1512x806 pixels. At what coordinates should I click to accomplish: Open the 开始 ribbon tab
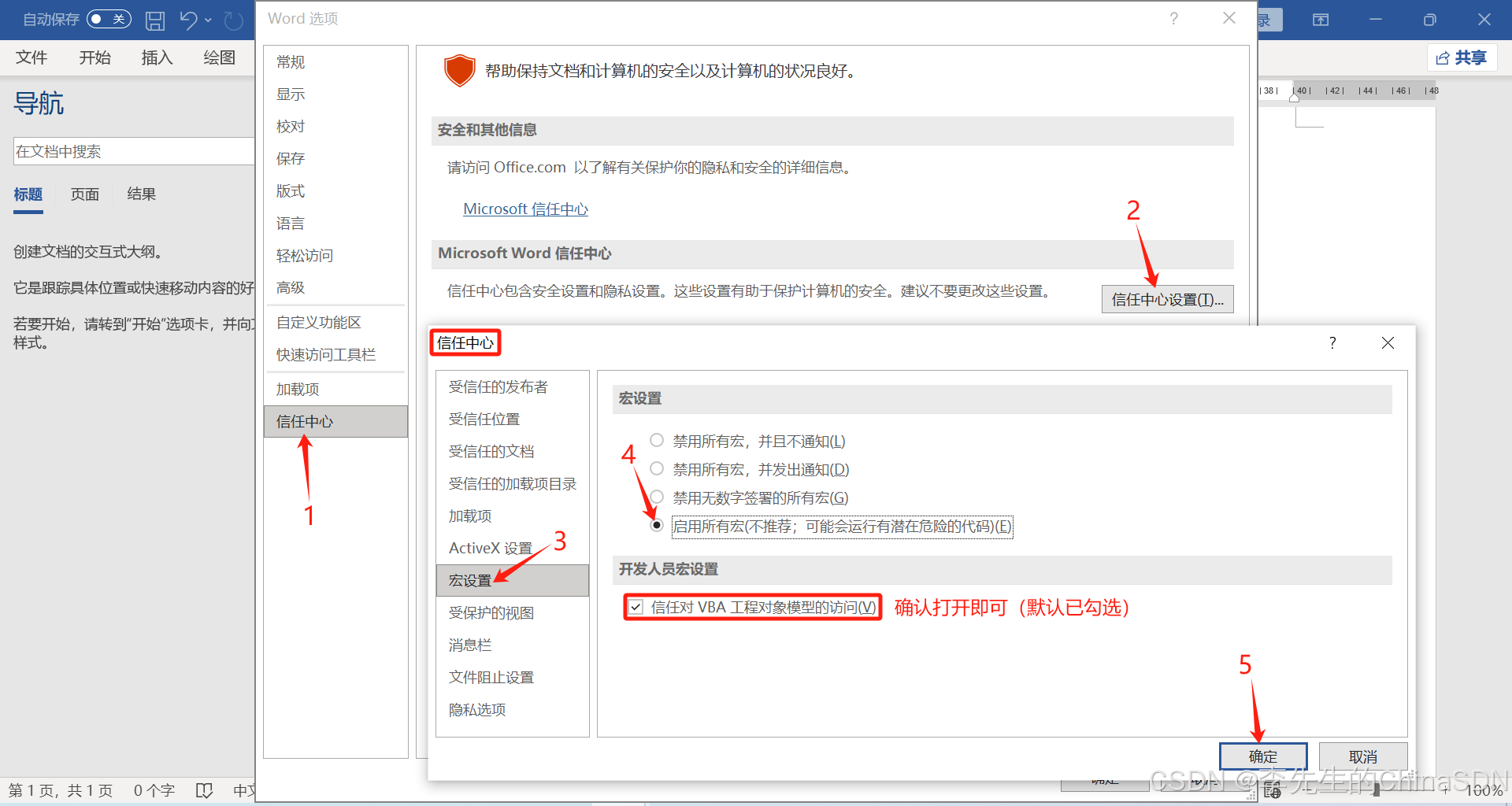[94, 57]
